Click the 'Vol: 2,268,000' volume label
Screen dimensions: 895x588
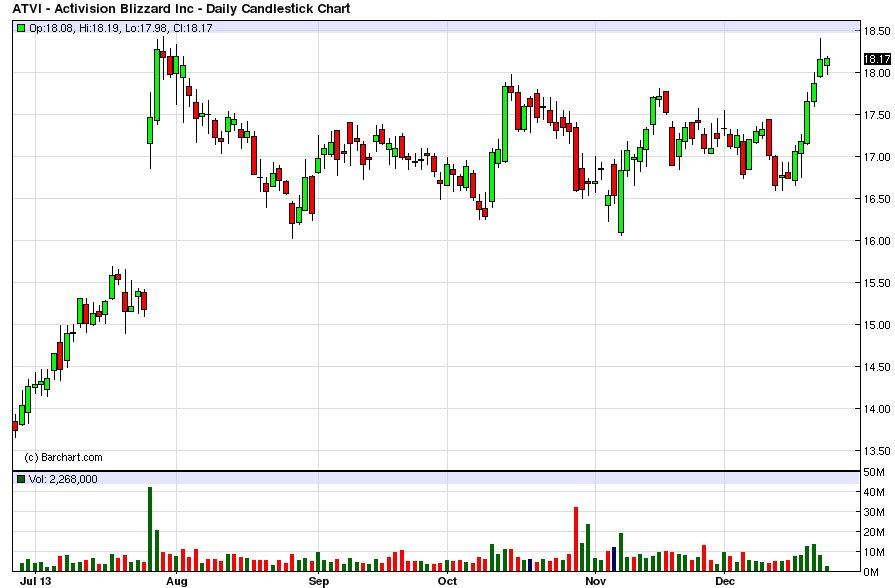(63, 479)
